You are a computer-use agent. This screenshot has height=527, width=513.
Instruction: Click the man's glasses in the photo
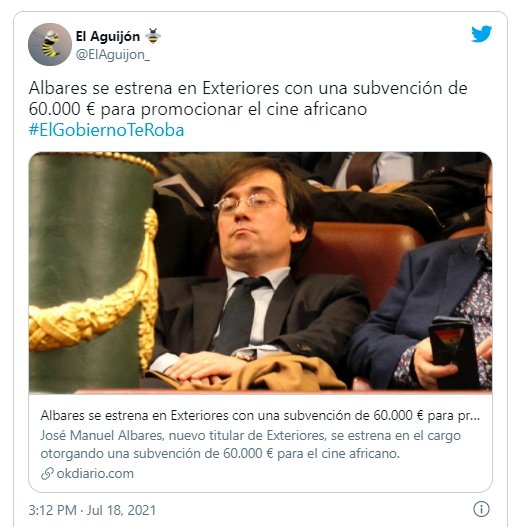click(248, 203)
